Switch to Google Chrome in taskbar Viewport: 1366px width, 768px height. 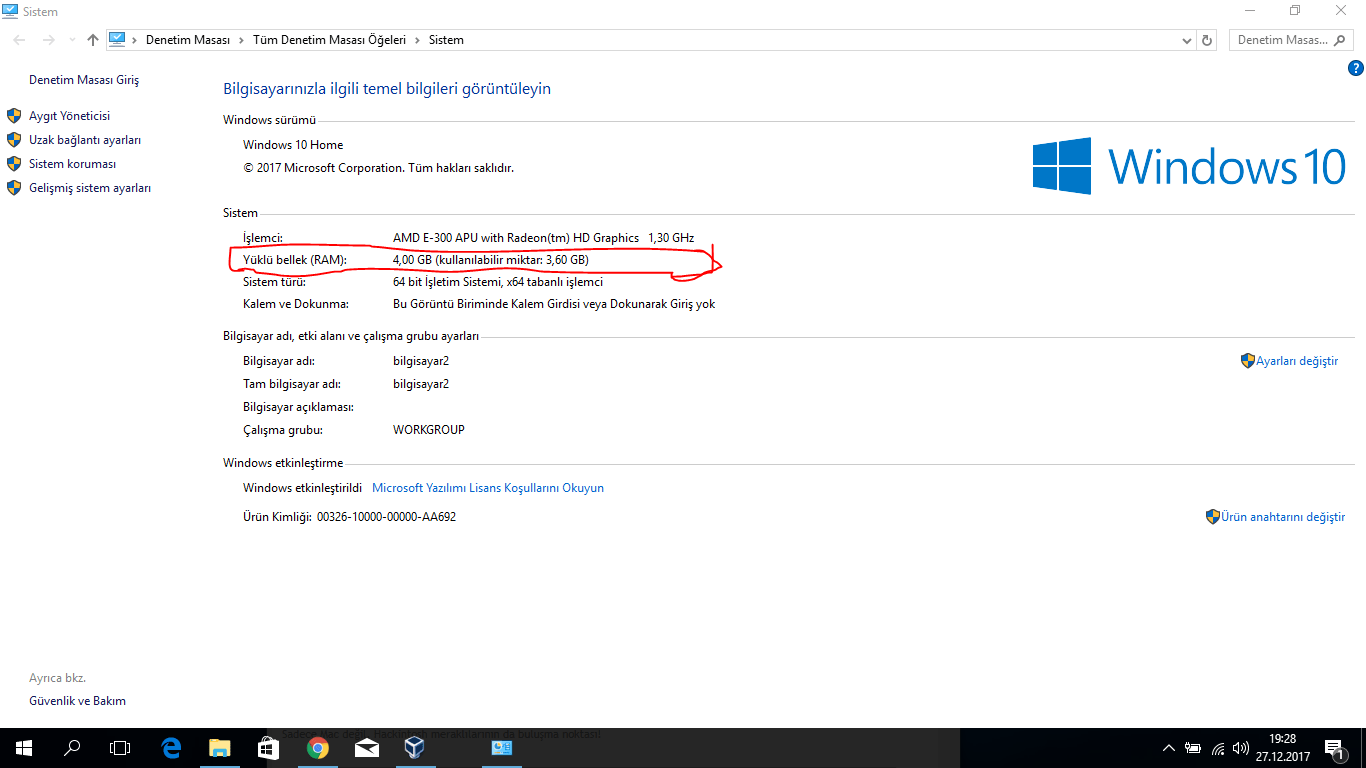317,748
